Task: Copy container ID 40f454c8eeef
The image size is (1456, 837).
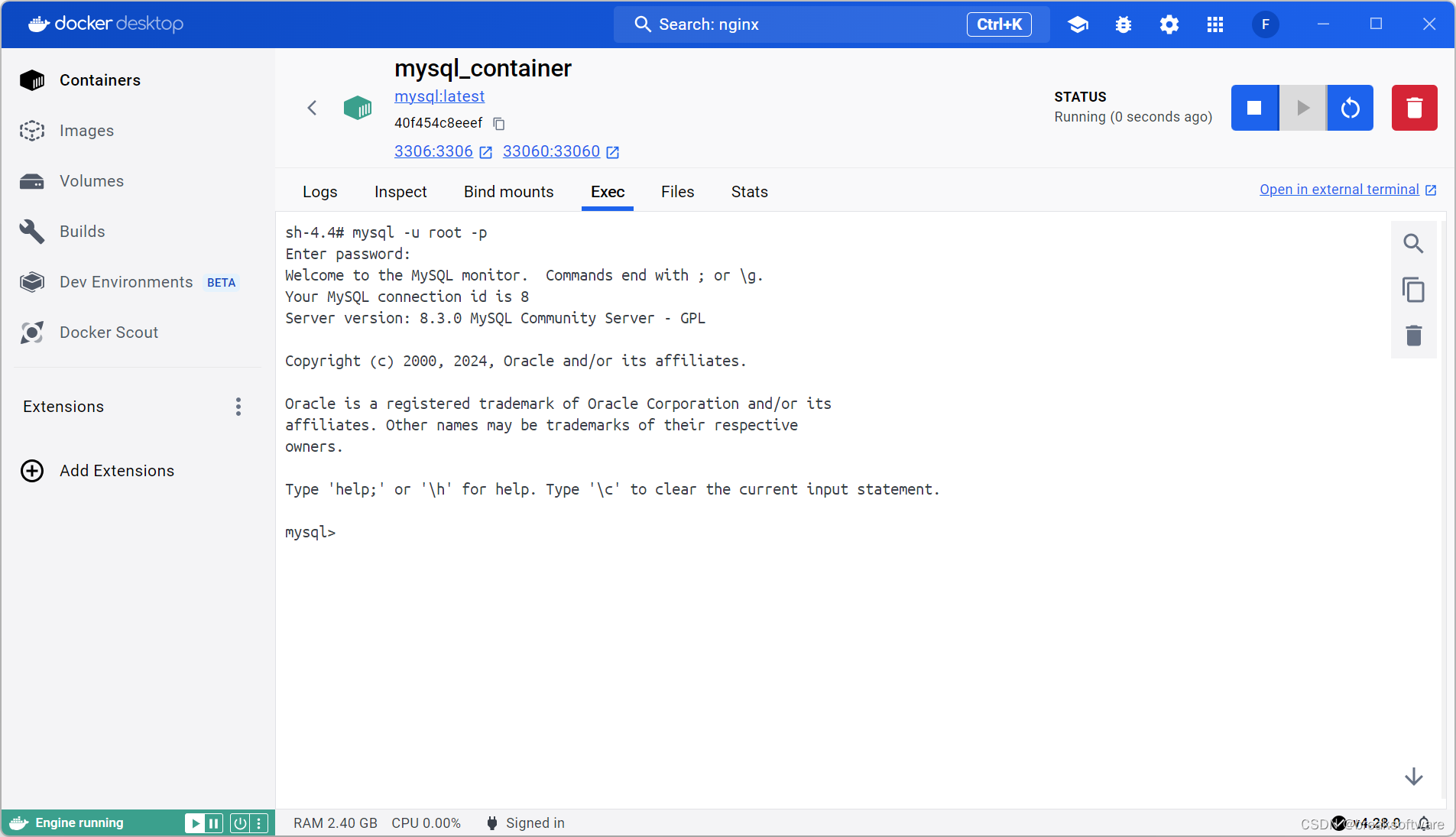Action: click(499, 124)
